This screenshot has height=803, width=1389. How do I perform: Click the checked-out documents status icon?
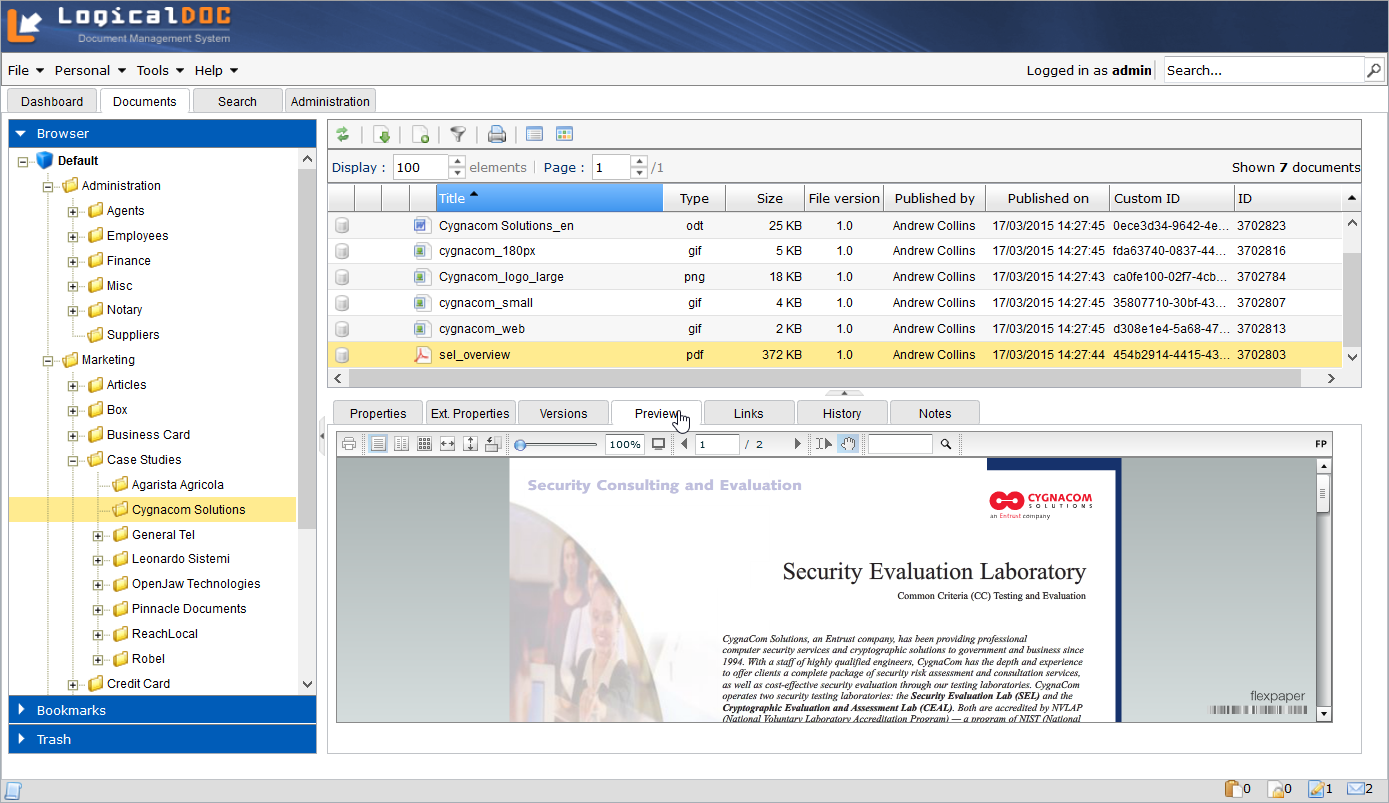click(1316, 789)
